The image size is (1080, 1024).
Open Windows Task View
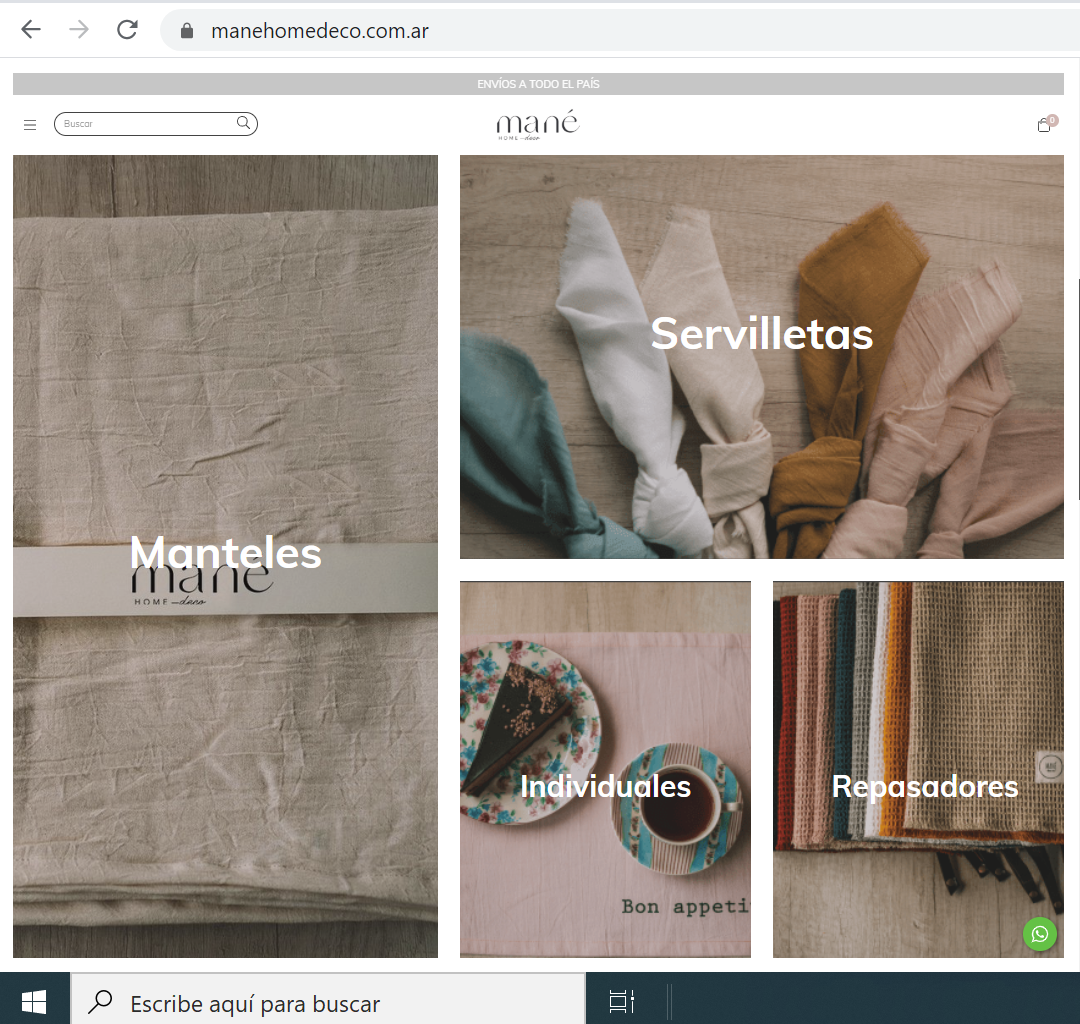(x=621, y=1002)
